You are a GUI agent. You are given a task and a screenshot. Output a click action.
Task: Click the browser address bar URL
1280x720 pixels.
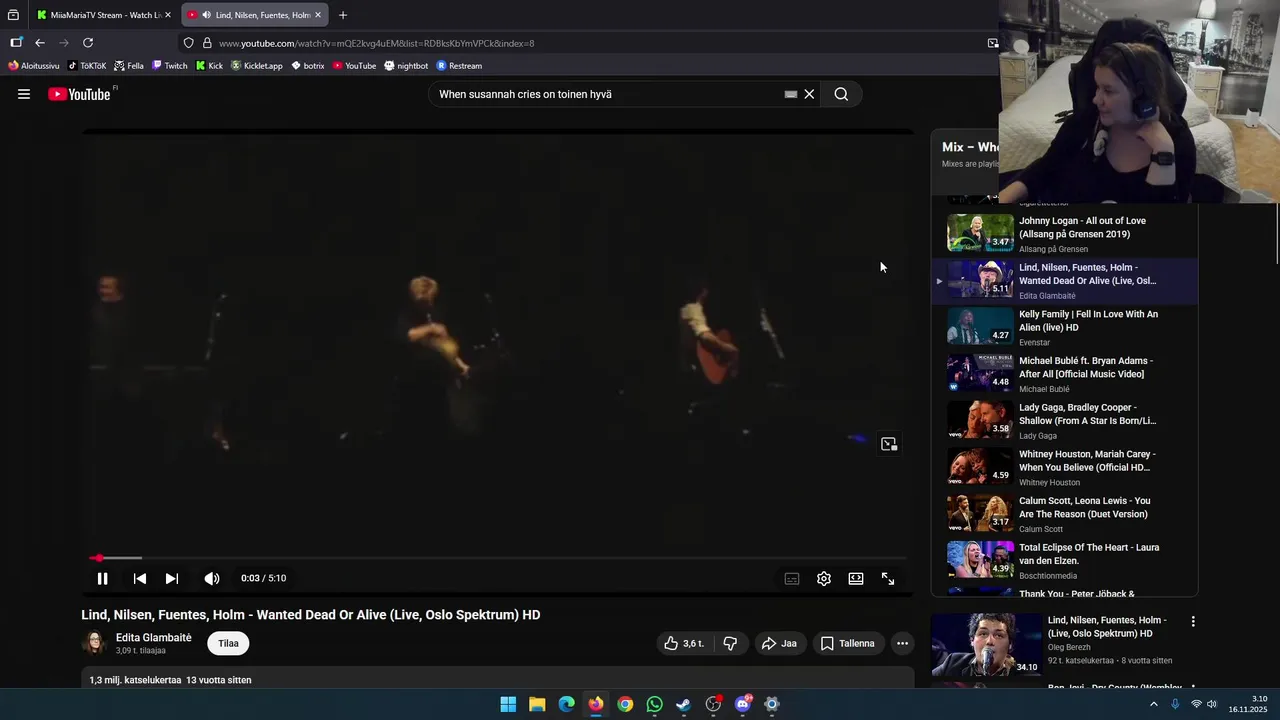point(376,43)
